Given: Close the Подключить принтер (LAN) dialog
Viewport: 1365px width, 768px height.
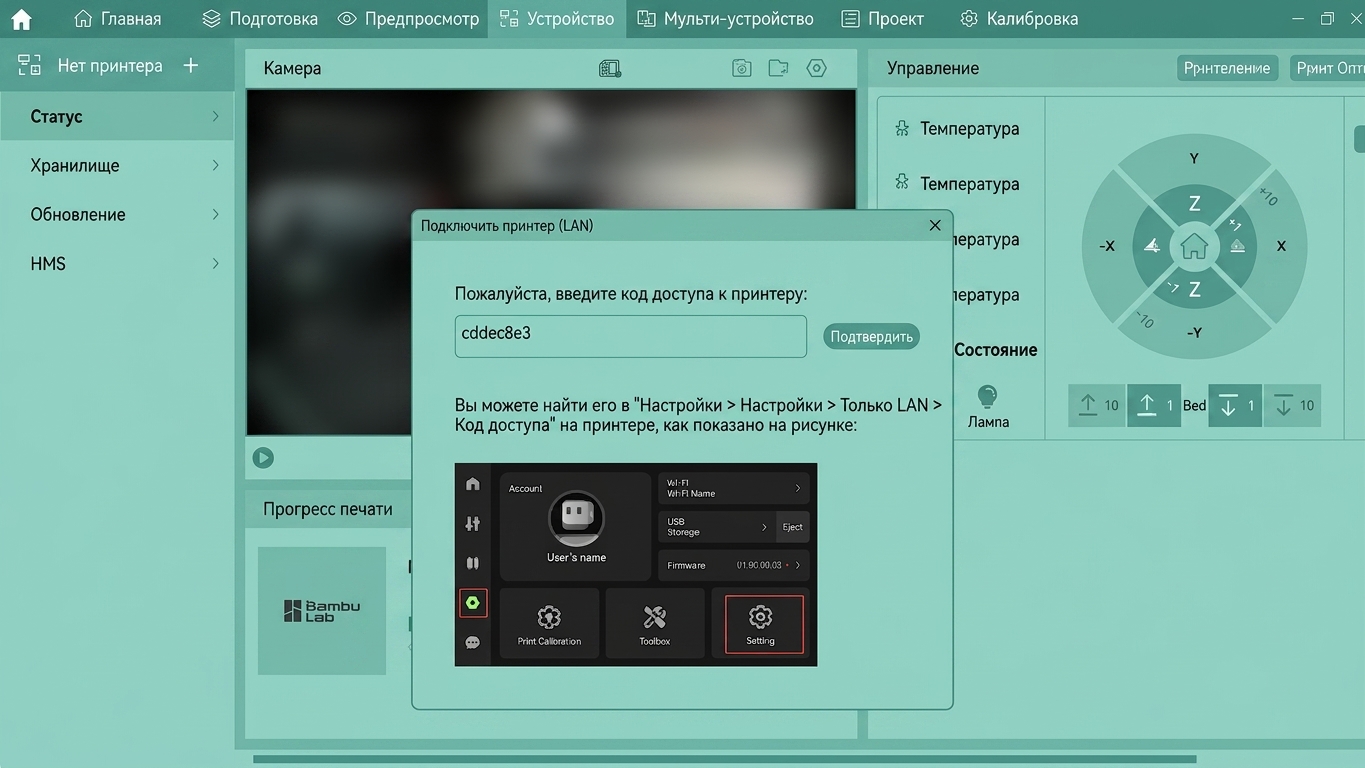Looking at the screenshot, I should (x=935, y=225).
